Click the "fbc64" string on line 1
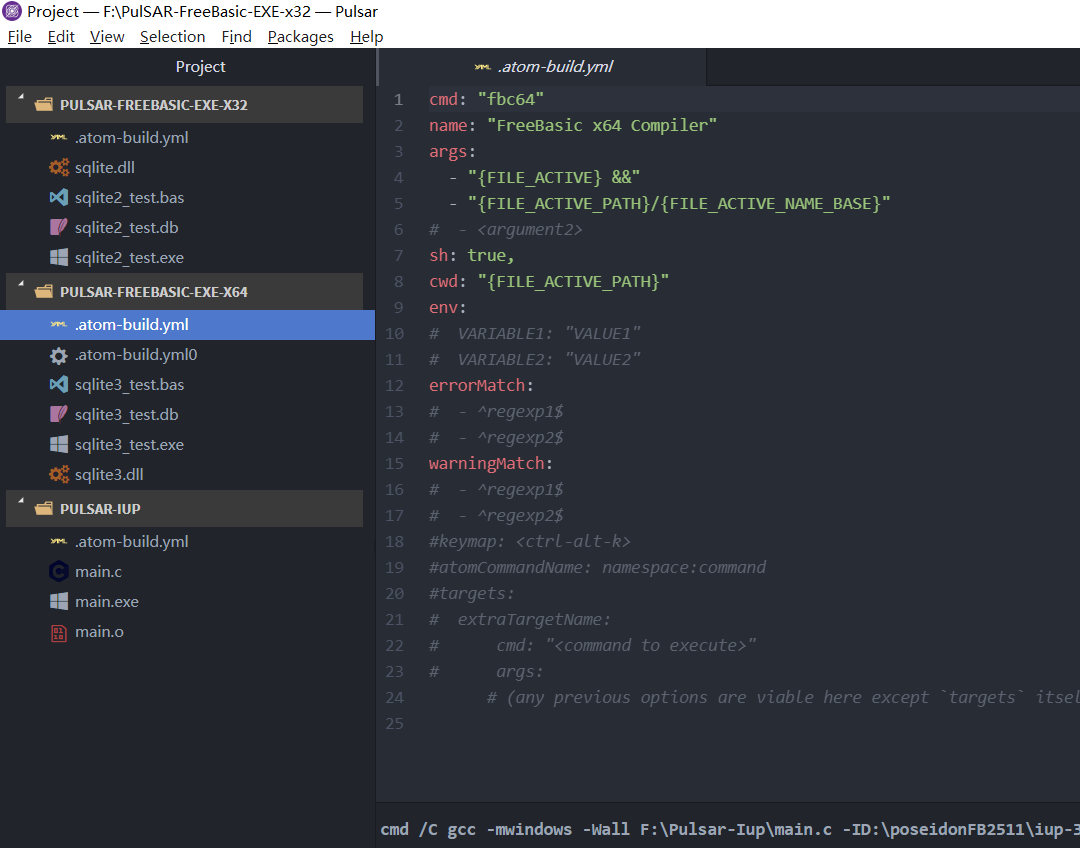 510,100
